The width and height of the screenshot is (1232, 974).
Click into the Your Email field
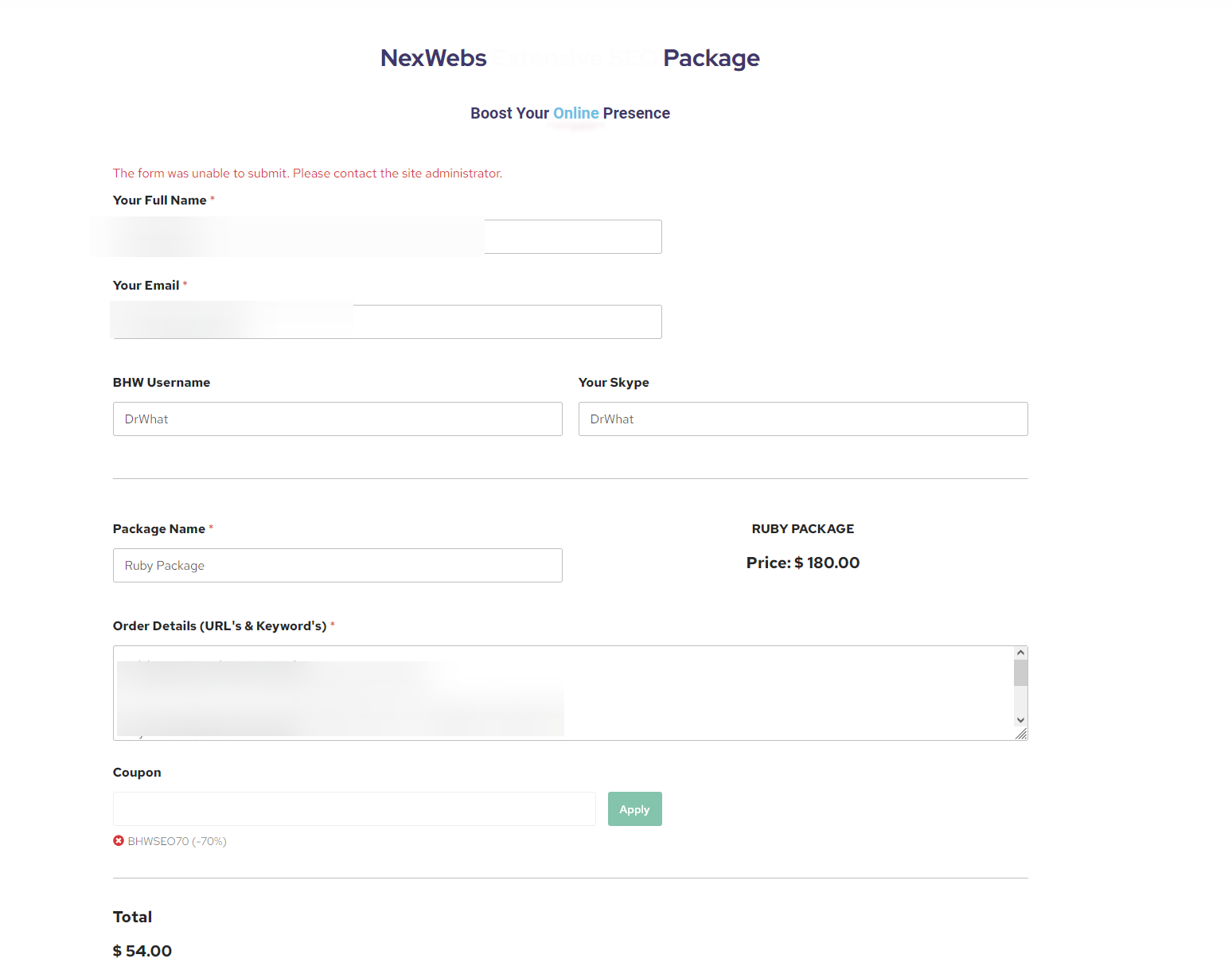388,322
